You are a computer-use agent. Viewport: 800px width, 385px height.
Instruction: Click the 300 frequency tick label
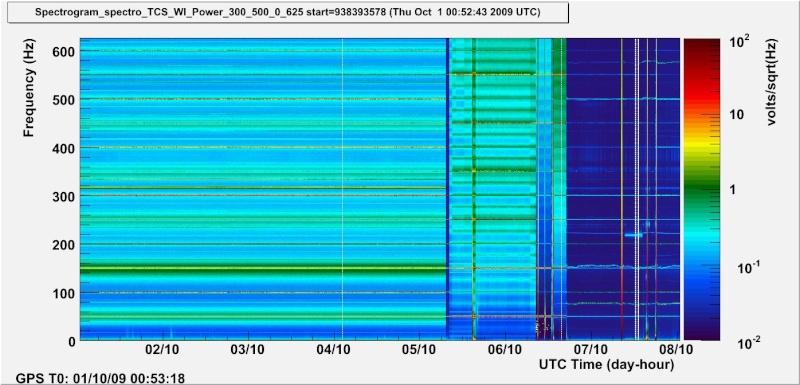tap(64, 196)
